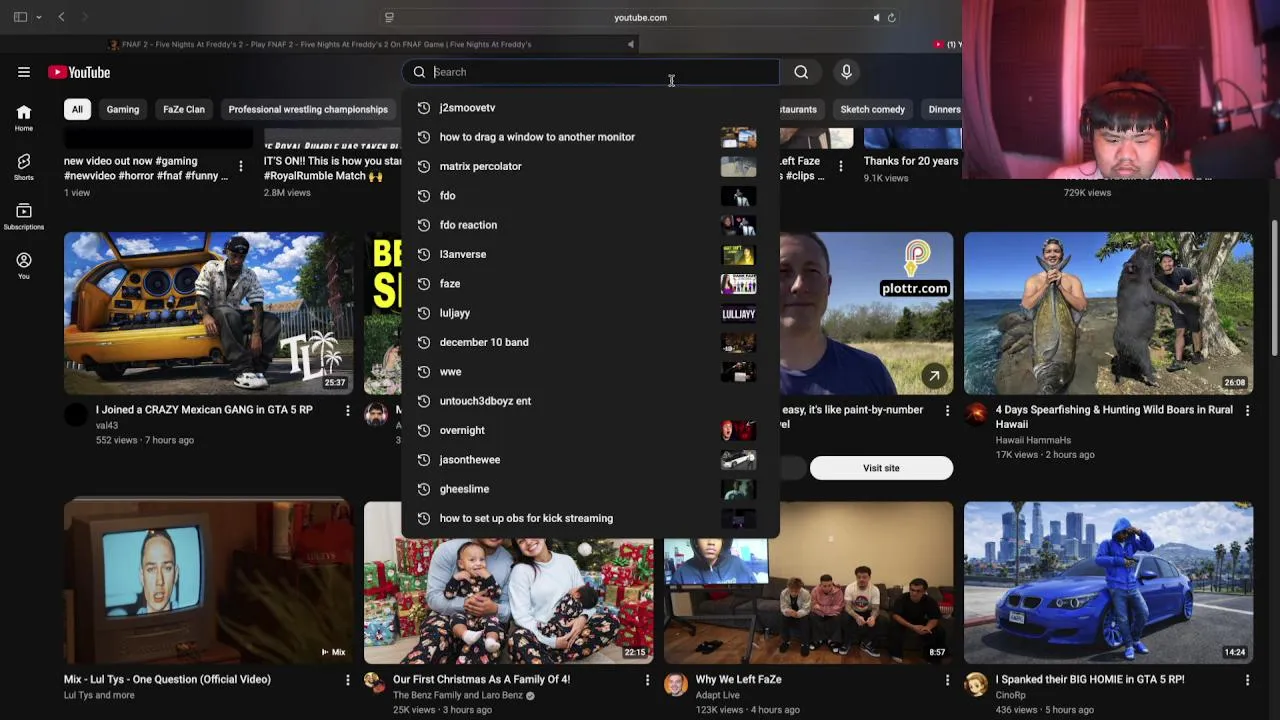Open options for Spanked their BIG HOMIE video

tap(1247, 680)
